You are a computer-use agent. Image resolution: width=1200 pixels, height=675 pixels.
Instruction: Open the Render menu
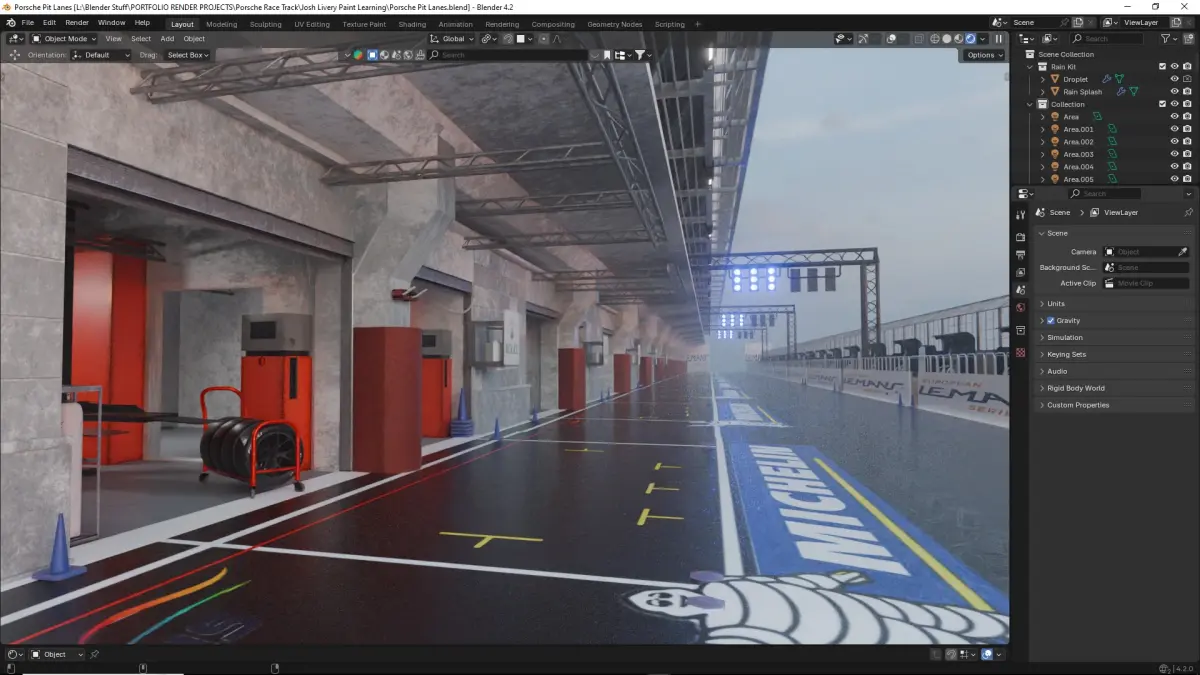(x=77, y=23)
